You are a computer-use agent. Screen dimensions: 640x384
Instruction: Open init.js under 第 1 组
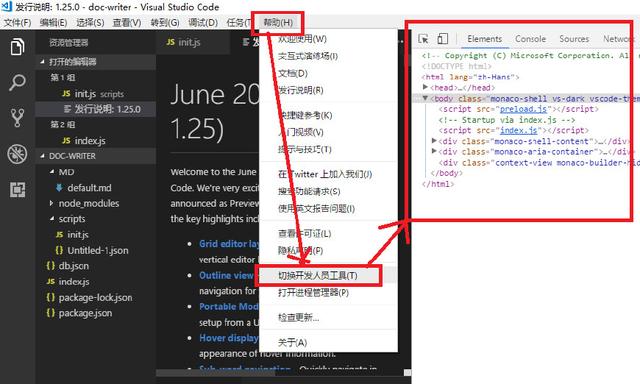tap(96, 93)
